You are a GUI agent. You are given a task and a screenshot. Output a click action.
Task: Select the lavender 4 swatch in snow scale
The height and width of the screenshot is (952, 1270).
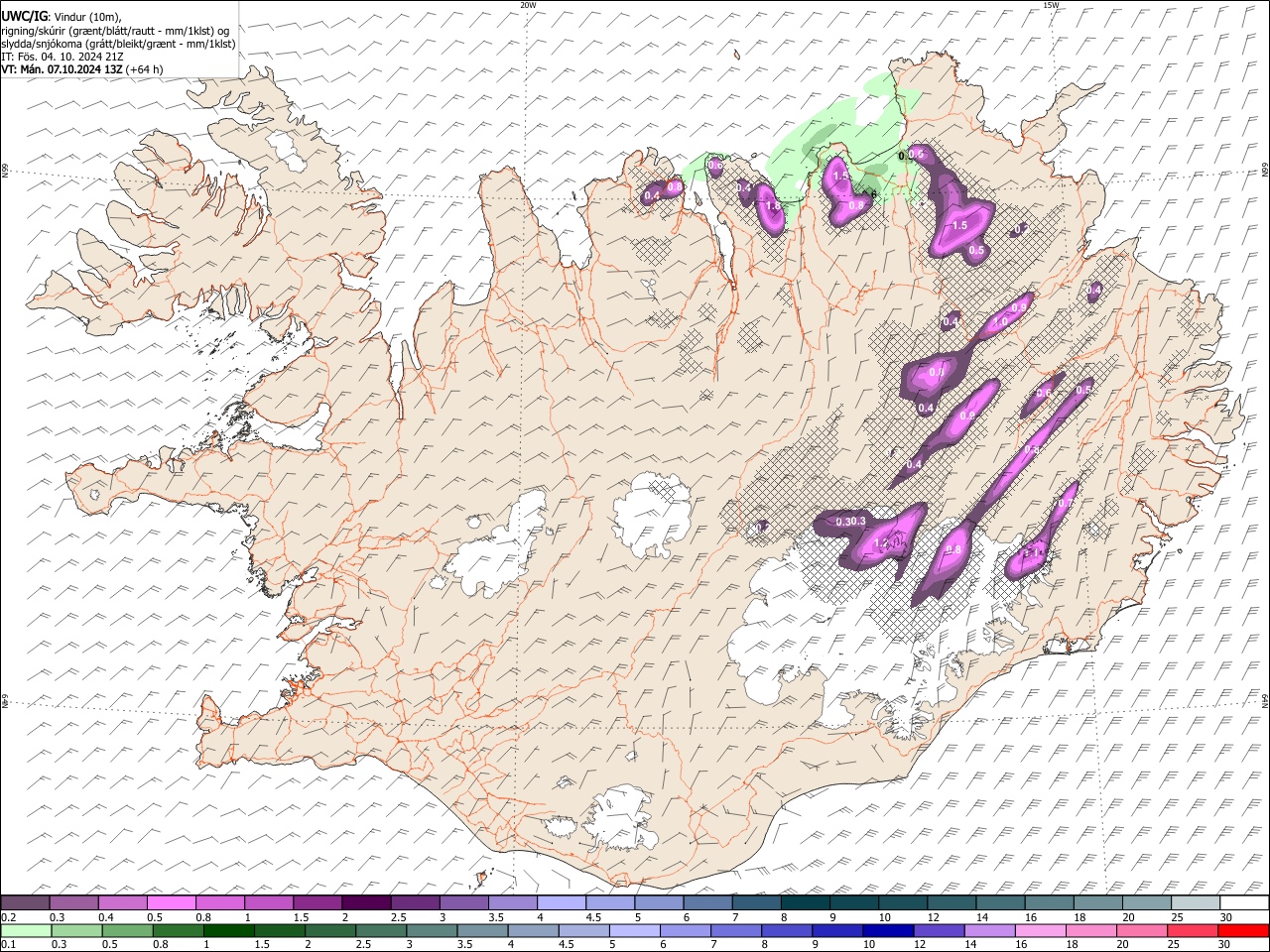point(562,902)
